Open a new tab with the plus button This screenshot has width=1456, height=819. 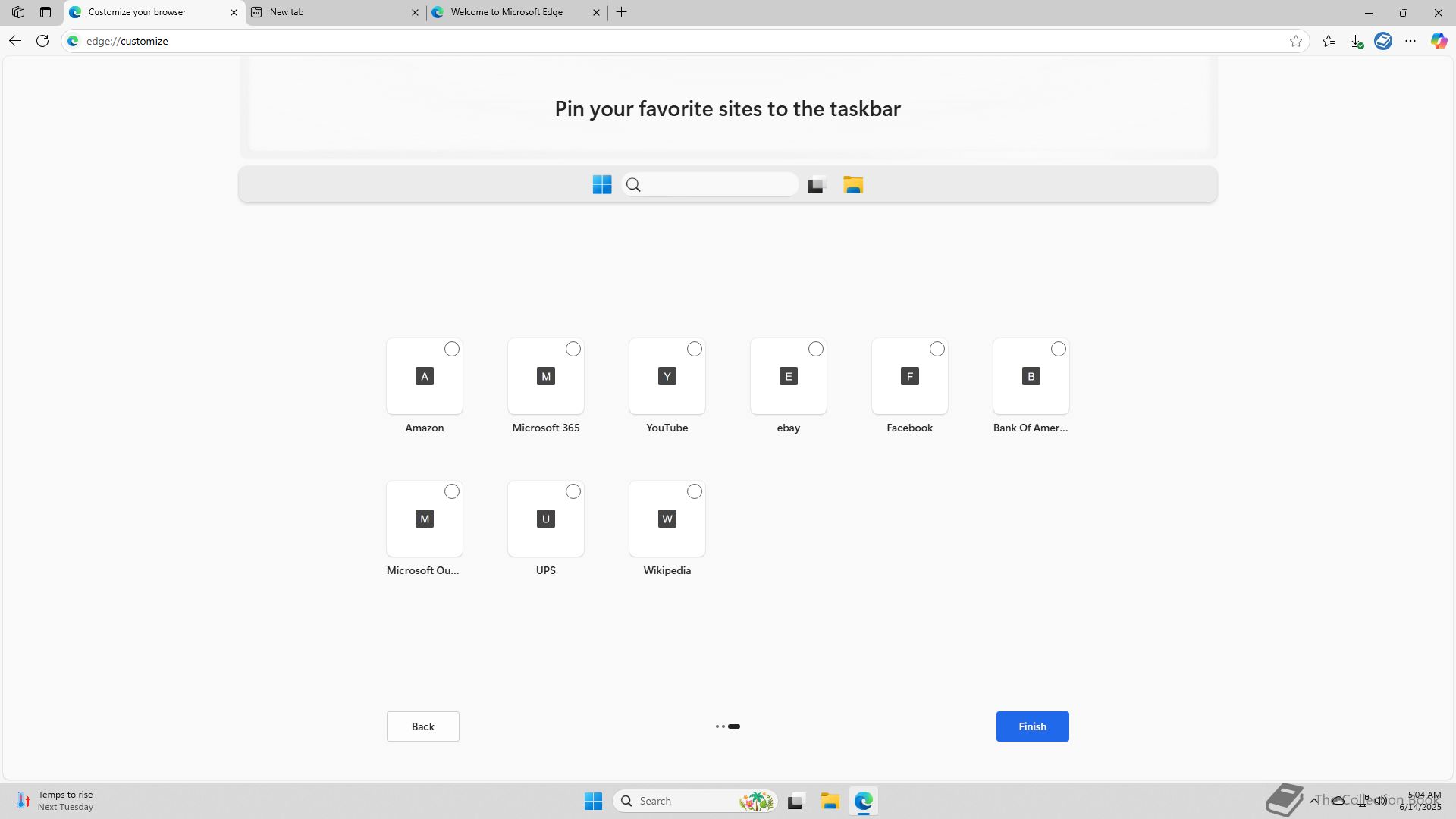point(622,12)
